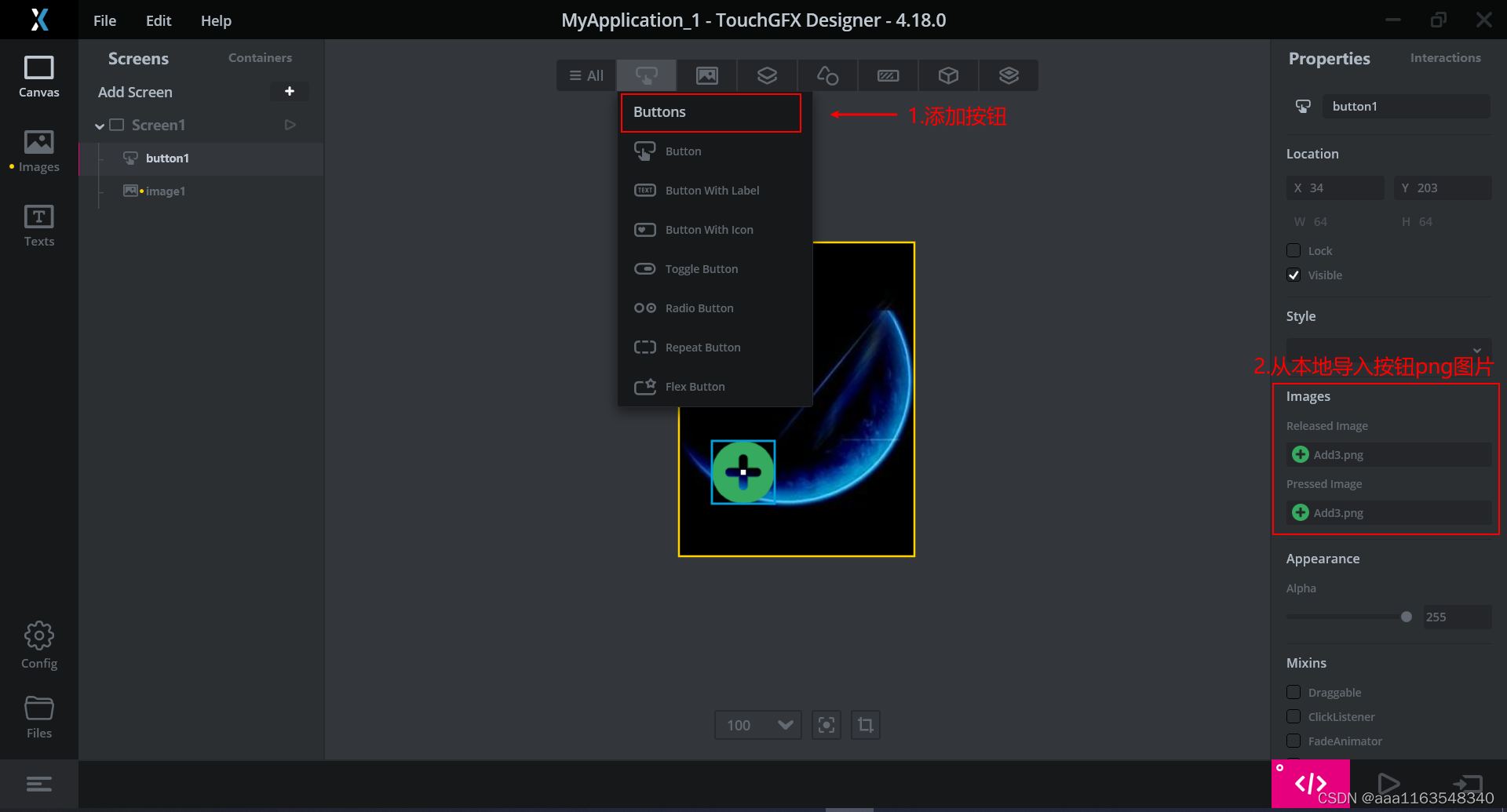Choose Repeat Button widget
Screen dimensions: 1507x812
point(714,347)
